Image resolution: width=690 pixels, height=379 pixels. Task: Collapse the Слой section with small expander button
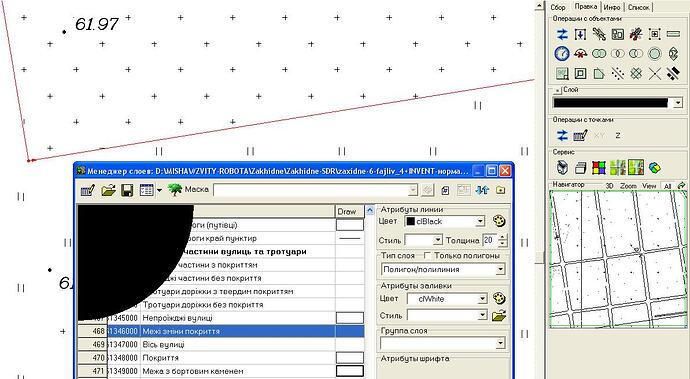[558, 91]
